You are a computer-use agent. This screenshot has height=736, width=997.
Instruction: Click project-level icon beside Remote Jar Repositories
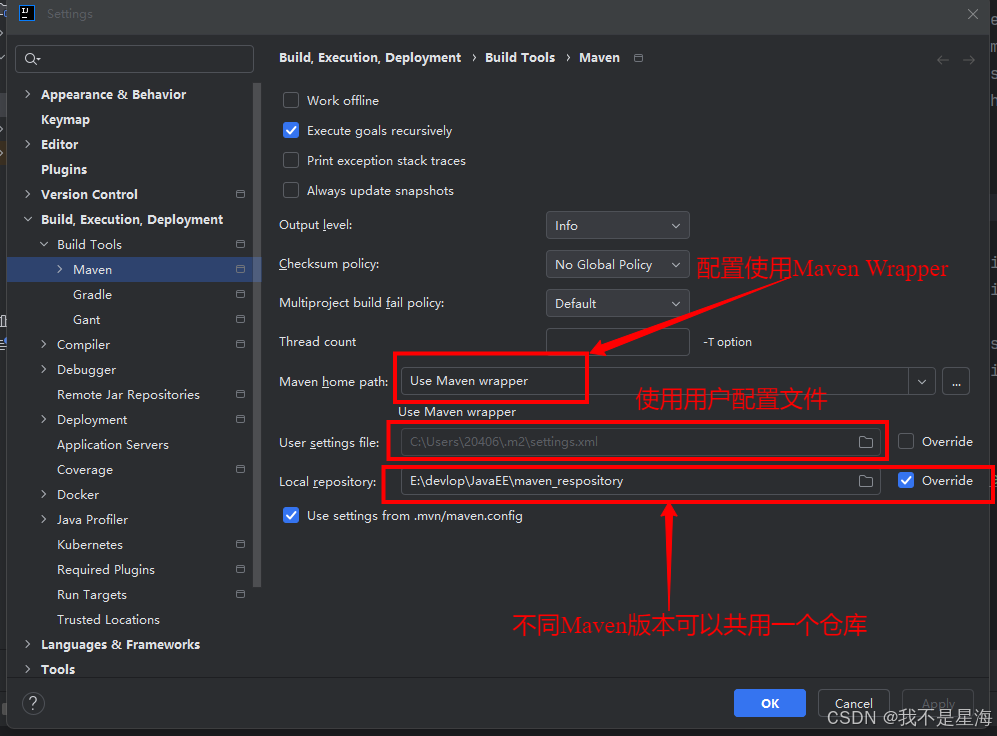coord(240,394)
